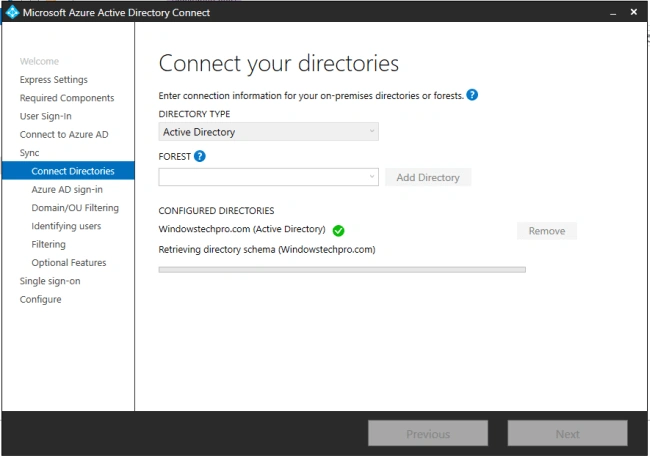The height and width of the screenshot is (458, 650).
Task: Open the Configure step
Action: 40,299
